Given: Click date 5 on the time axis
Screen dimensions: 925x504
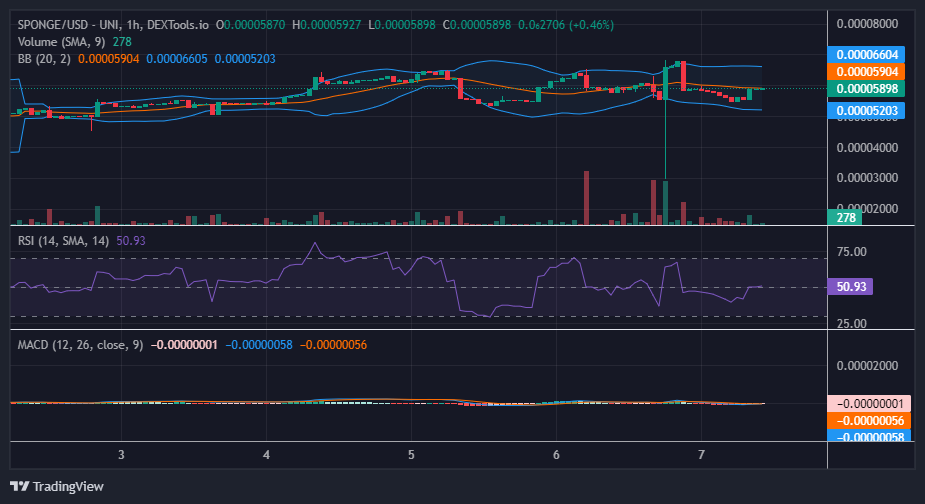Looking at the screenshot, I should [x=411, y=455].
